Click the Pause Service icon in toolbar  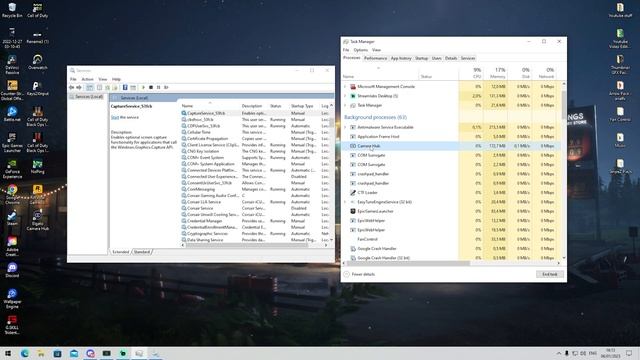(158, 87)
